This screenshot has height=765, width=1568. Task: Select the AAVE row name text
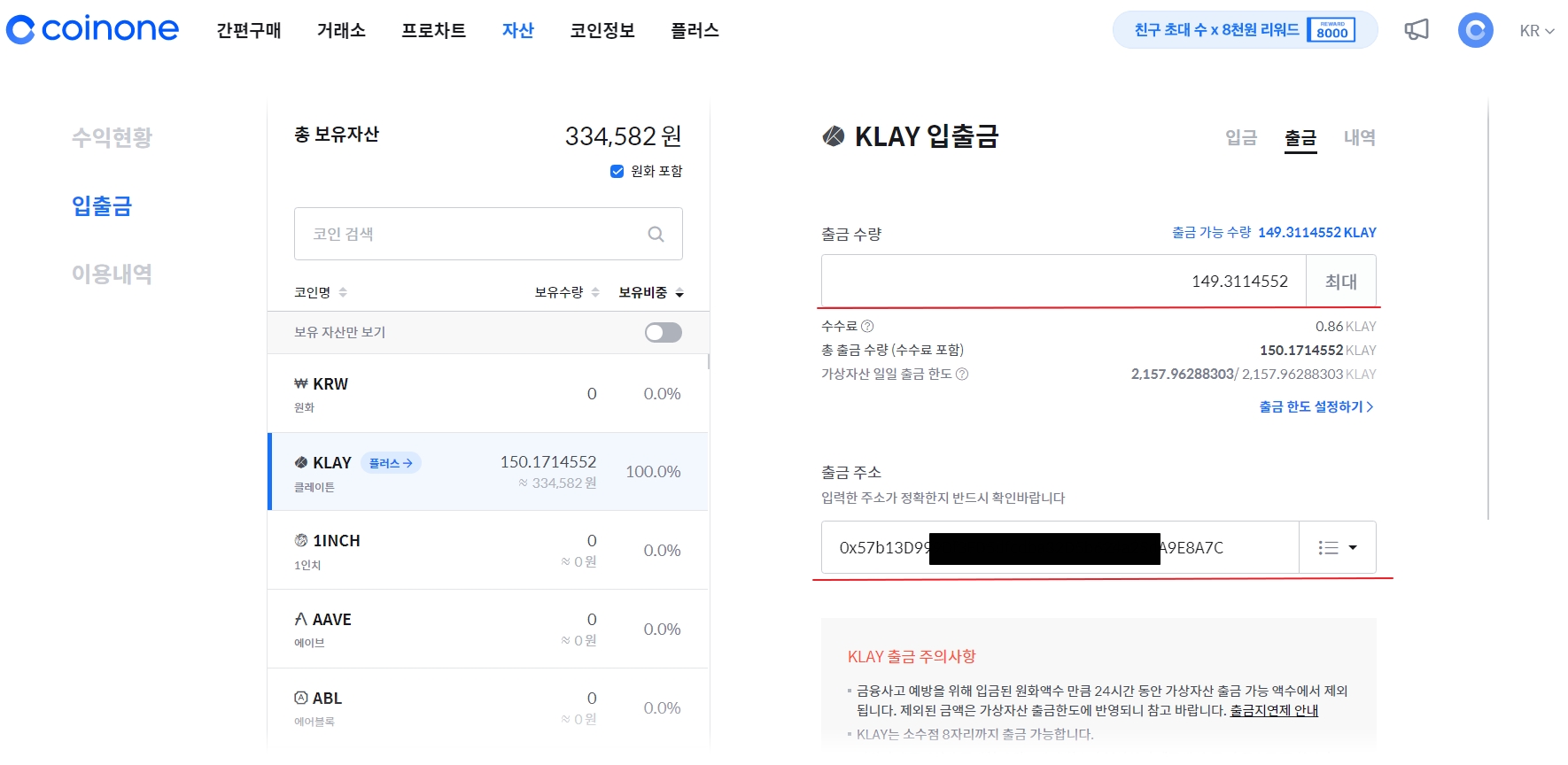pos(332,619)
